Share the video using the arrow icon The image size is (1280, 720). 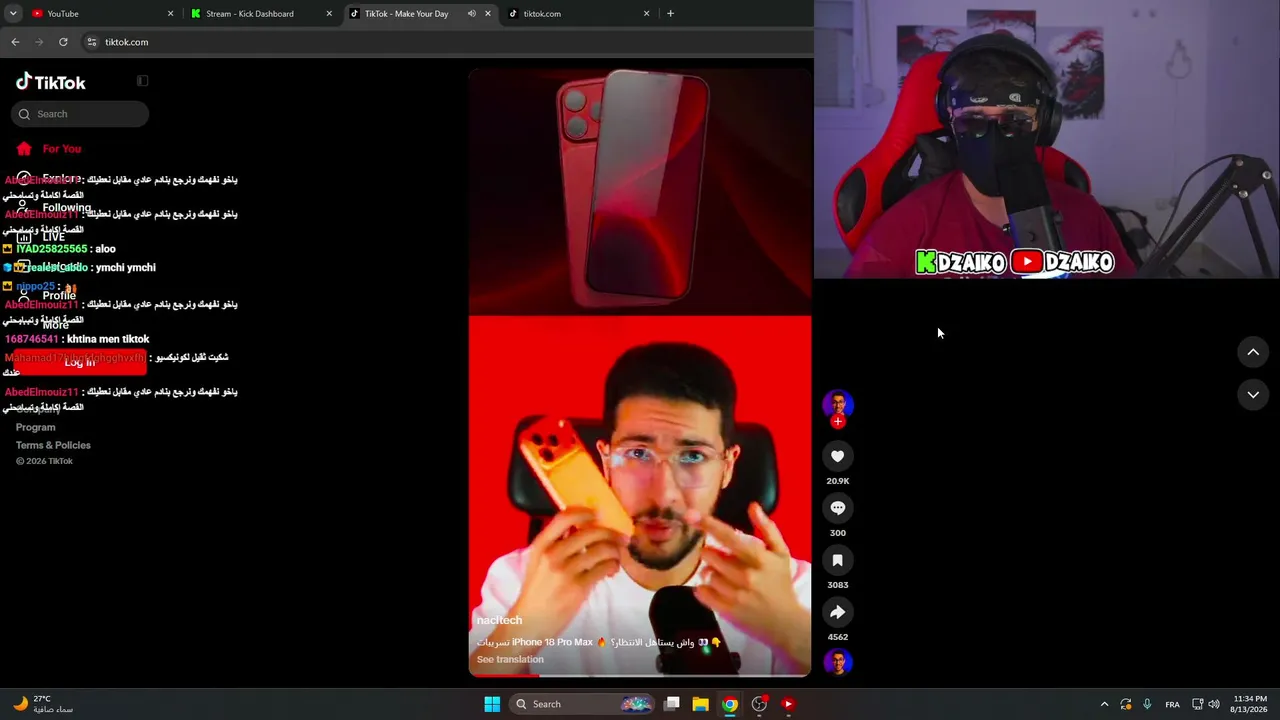[x=838, y=612]
